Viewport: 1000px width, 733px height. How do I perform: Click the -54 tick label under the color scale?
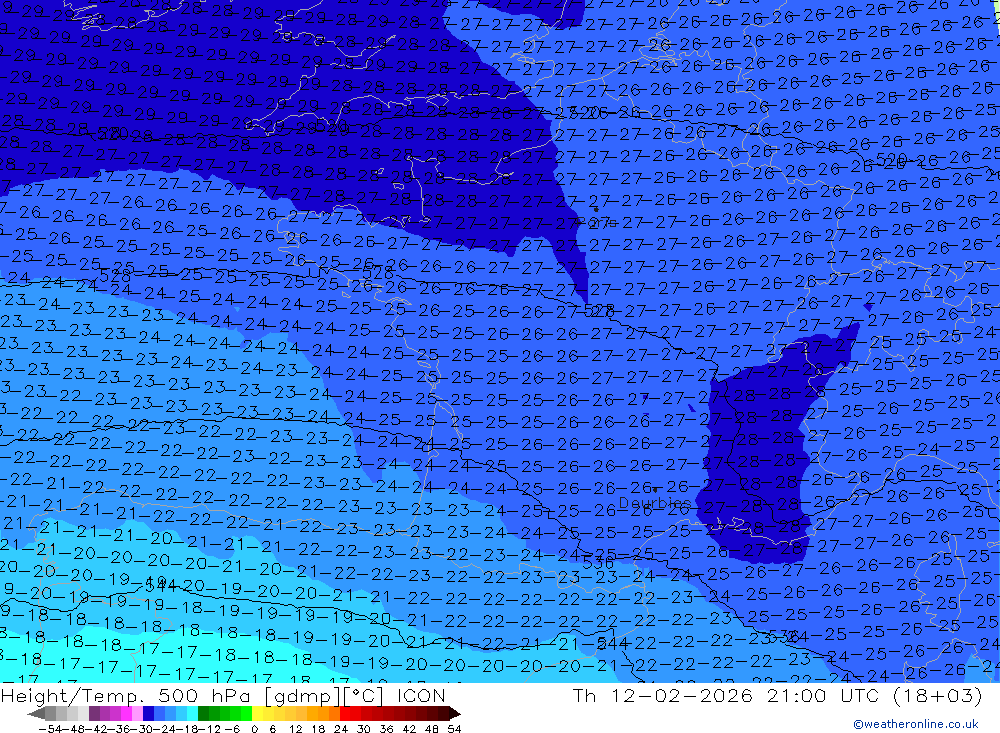coord(50,729)
